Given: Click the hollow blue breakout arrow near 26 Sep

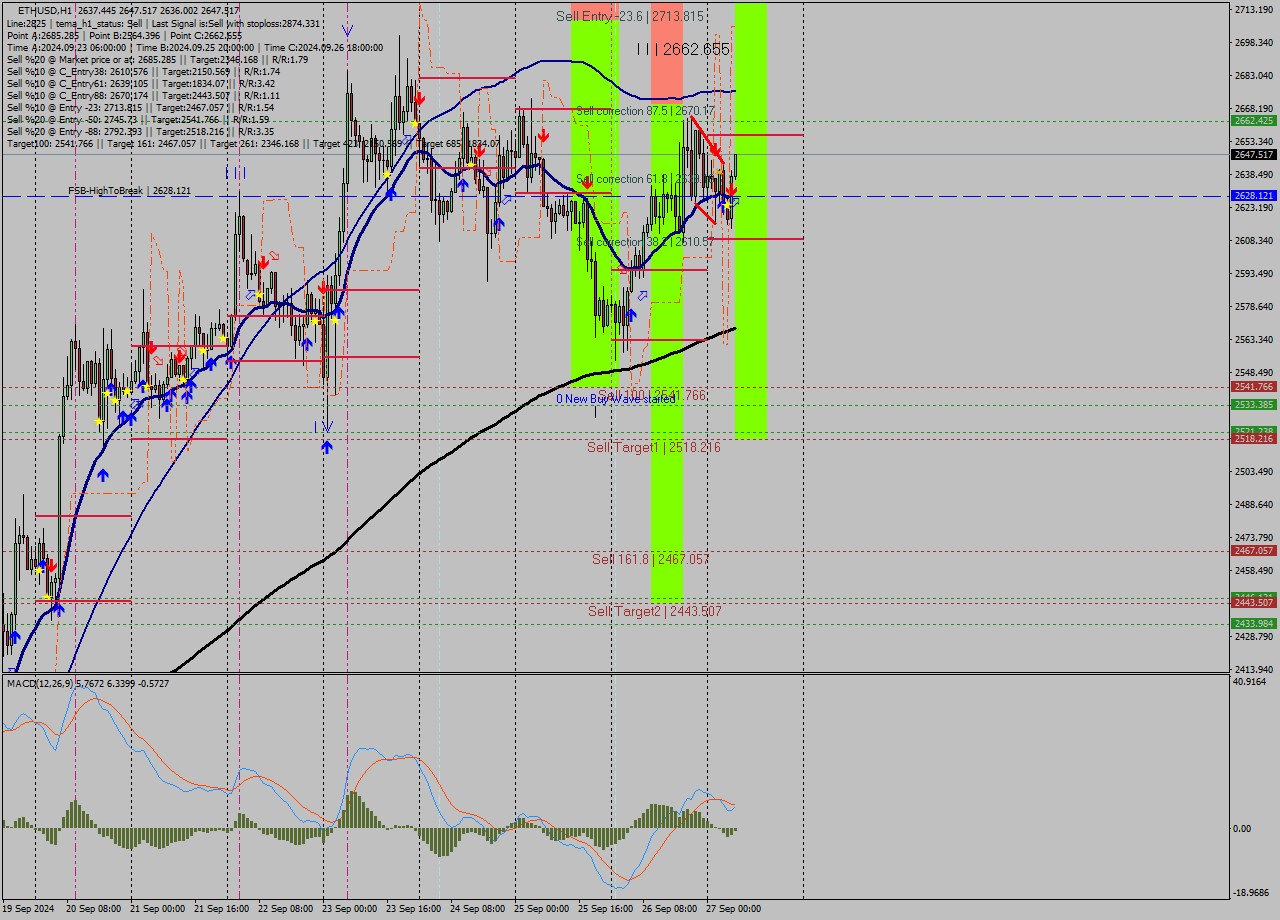Looking at the screenshot, I should pos(642,296).
